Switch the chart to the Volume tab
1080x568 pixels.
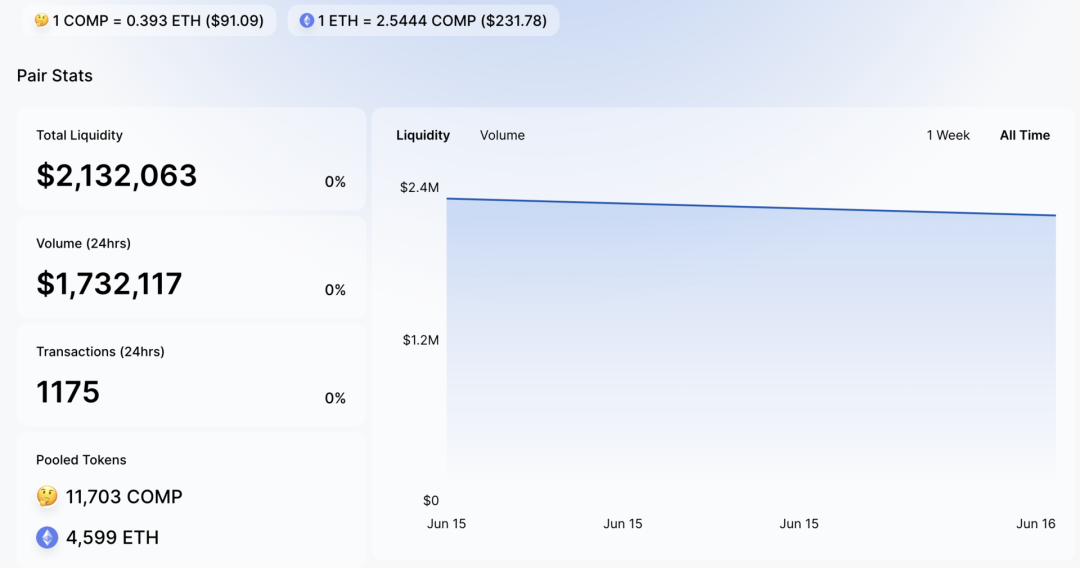pyautogui.click(x=502, y=135)
